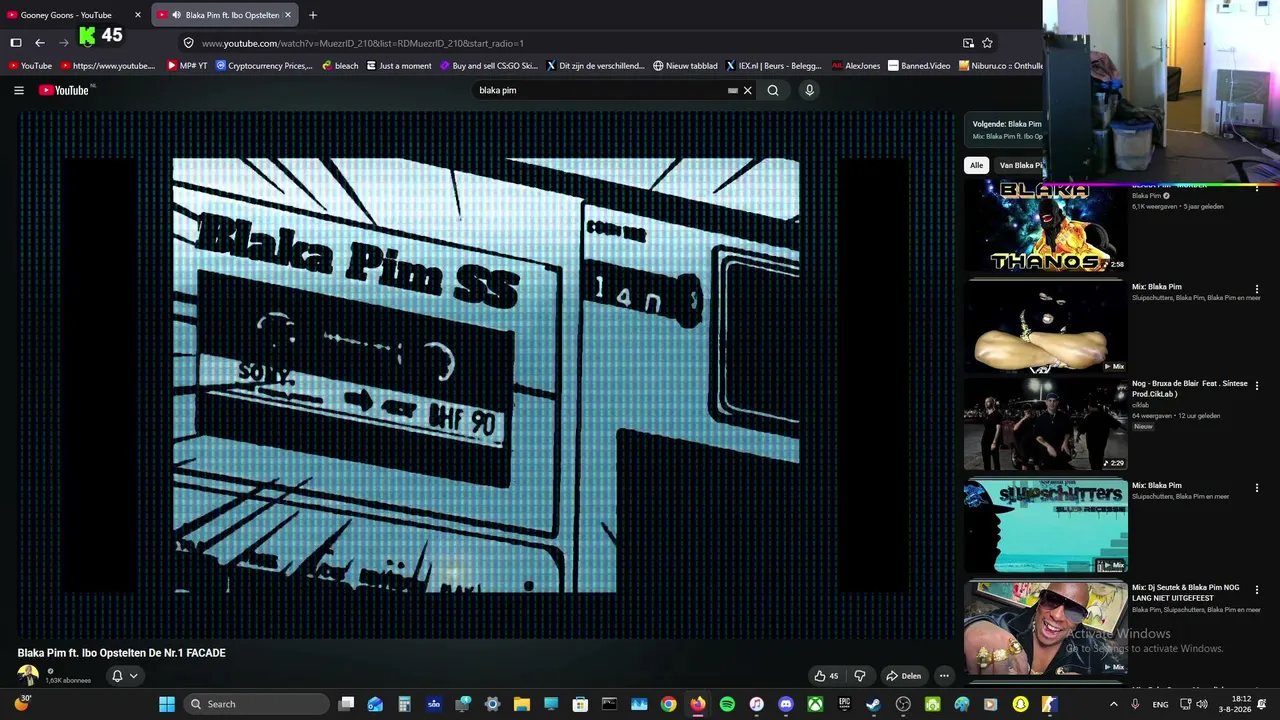
Task: Show hidden system tray icons chevron
Action: 1114,704
